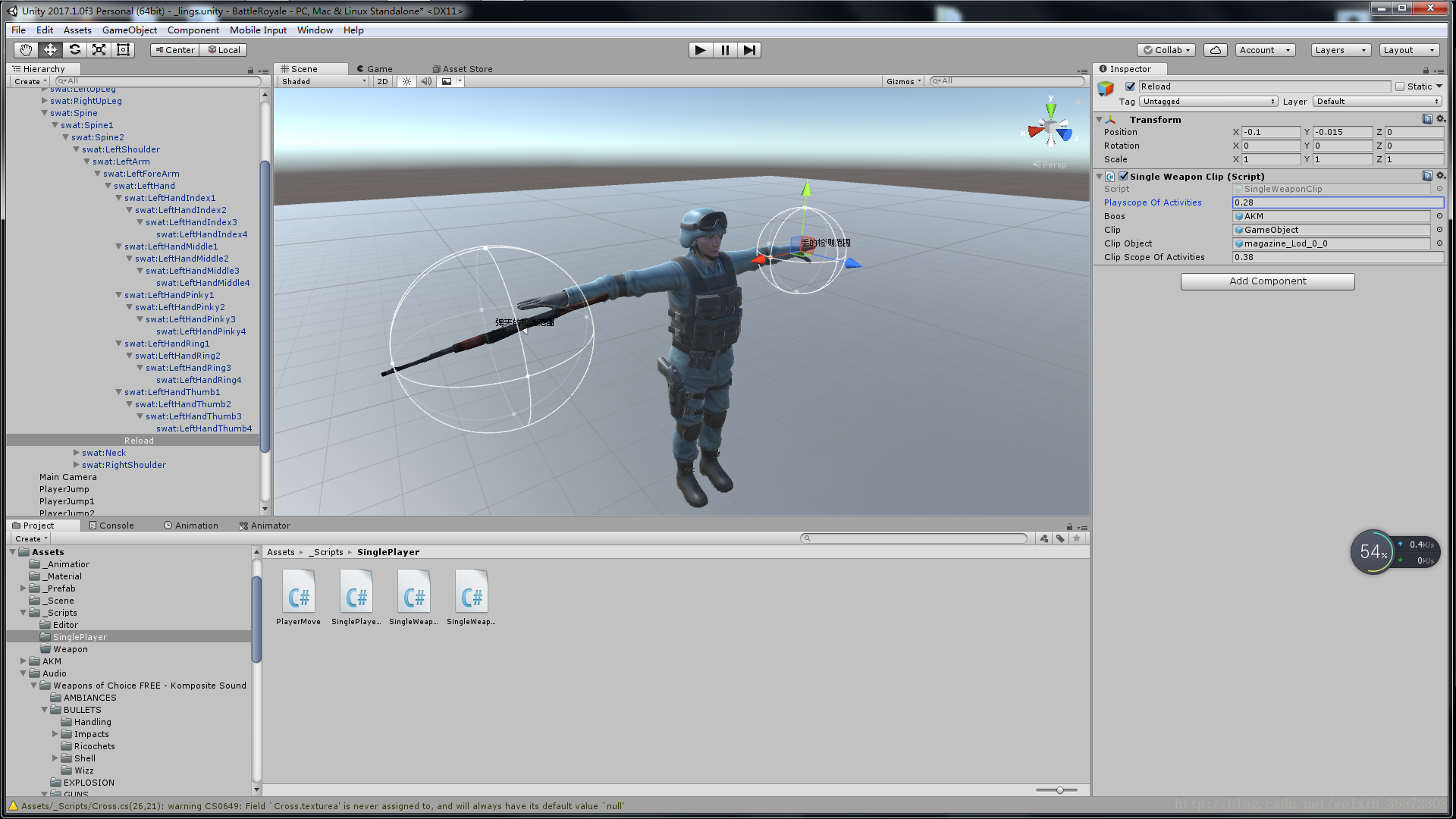Switch to the Console tab
This screenshot has height=819, width=1456.
pos(111,526)
